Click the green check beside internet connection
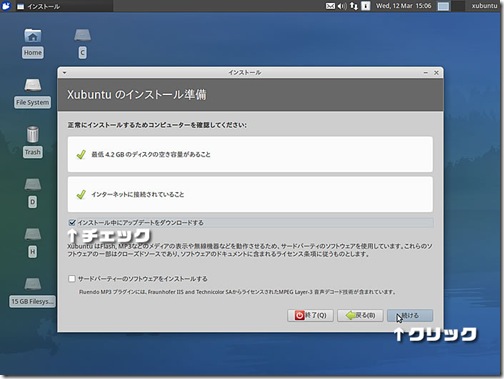This screenshot has width=504, height=379. pyautogui.click(x=81, y=194)
